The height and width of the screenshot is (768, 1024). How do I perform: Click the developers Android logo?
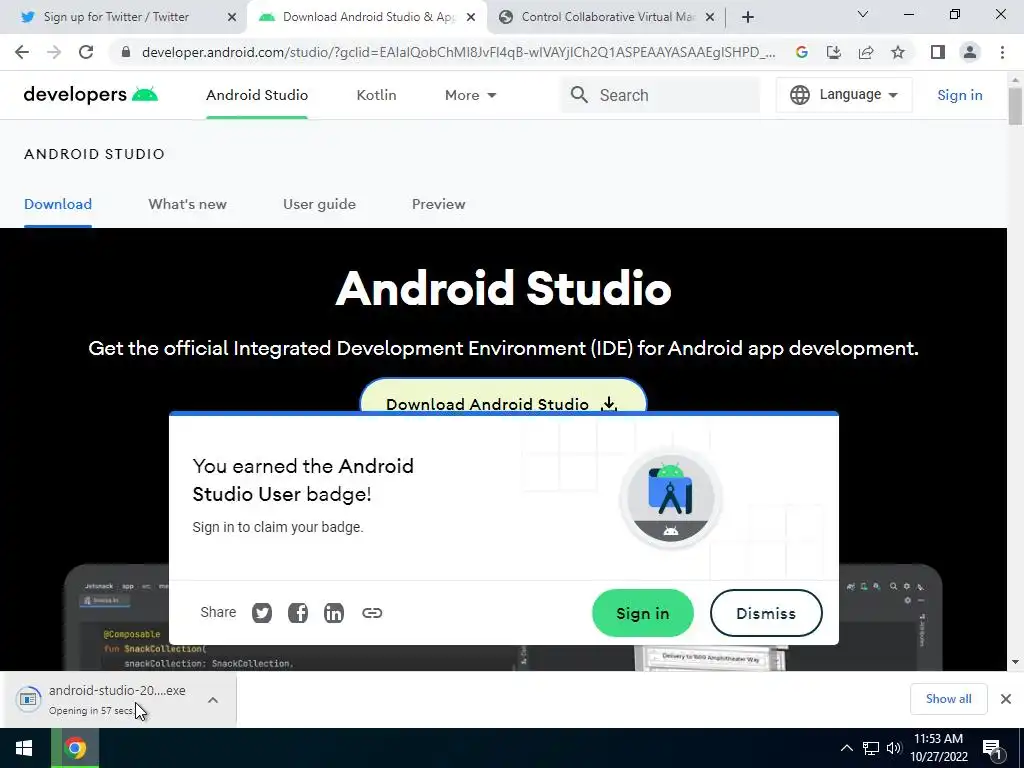click(91, 95)
